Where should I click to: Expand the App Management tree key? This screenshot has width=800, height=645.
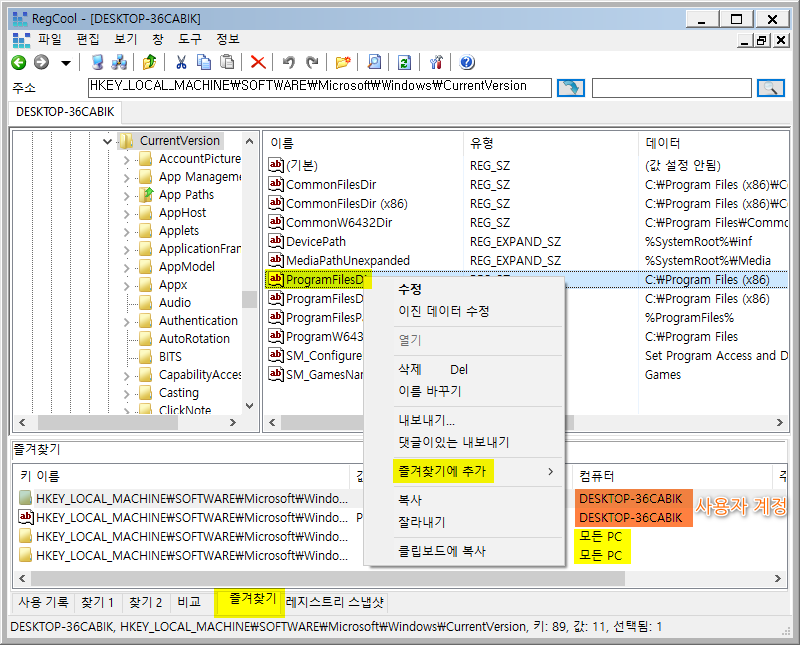pos(126,178)
